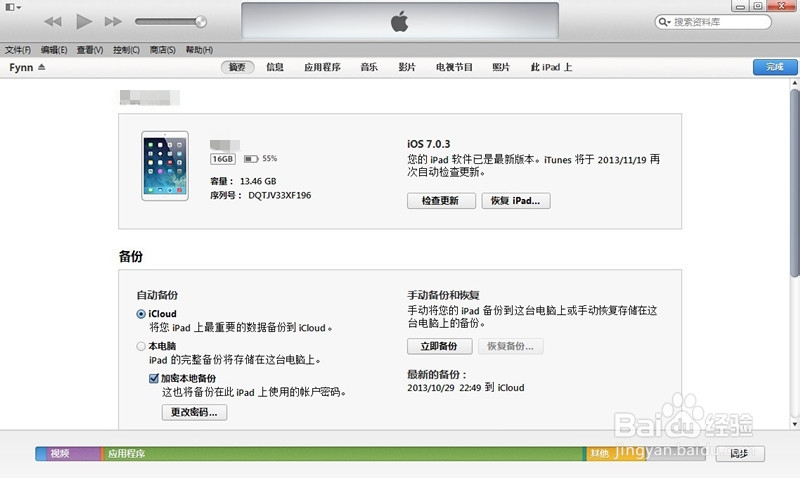Click the Fynn device name
800x478 pixels.
tap(21, 67)
